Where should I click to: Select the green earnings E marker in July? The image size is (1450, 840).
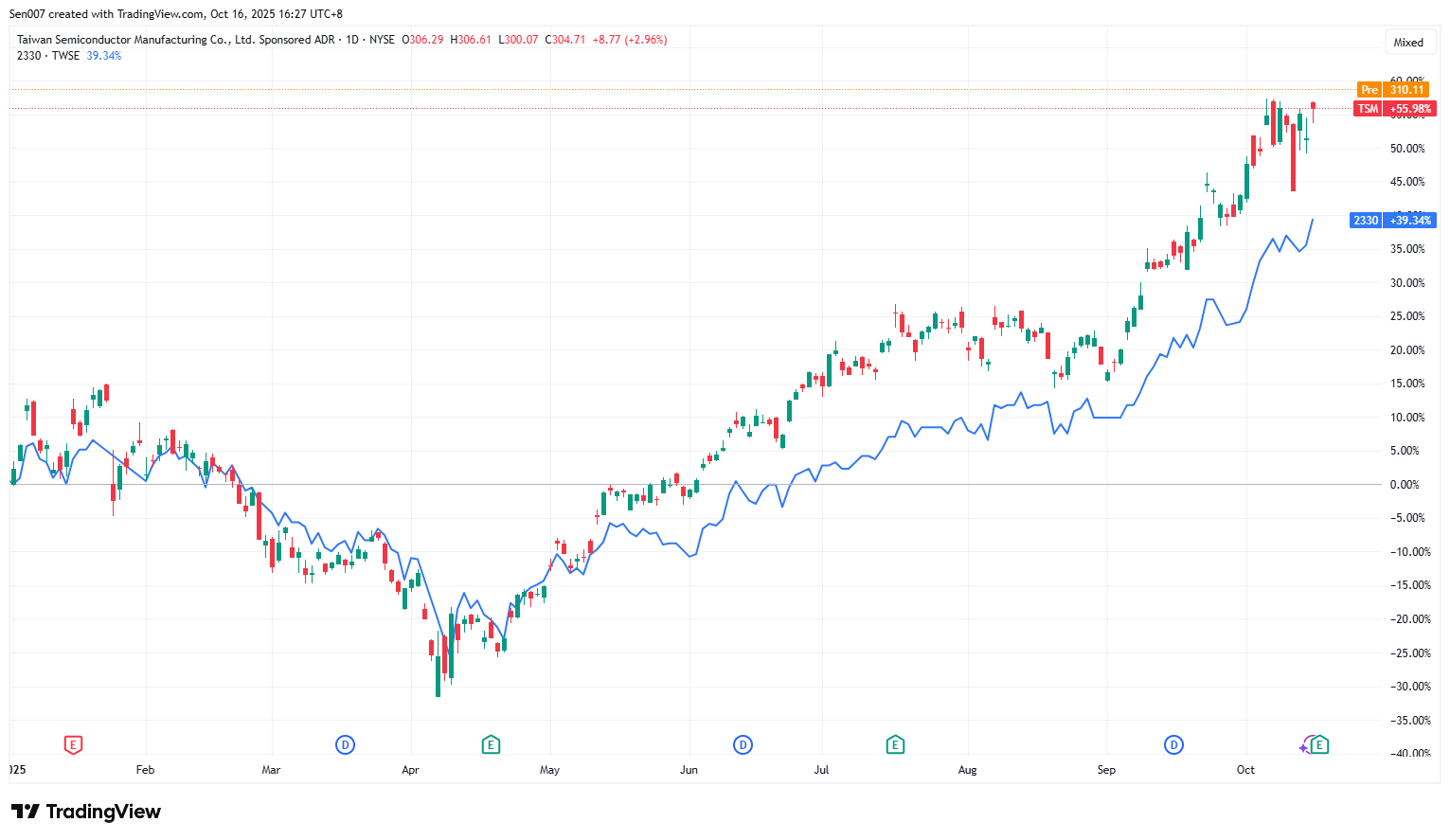(x=895, y=745)
